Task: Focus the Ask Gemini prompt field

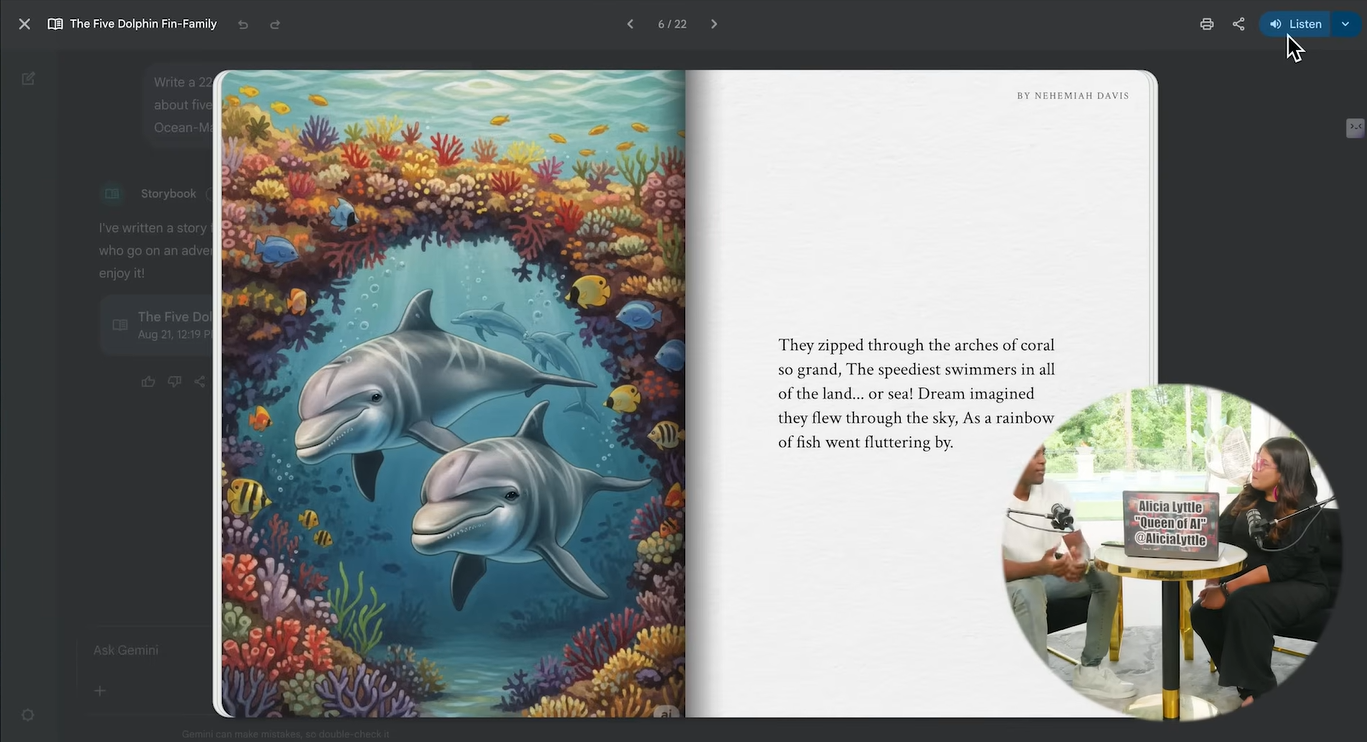Action: (x=140, y=650)
